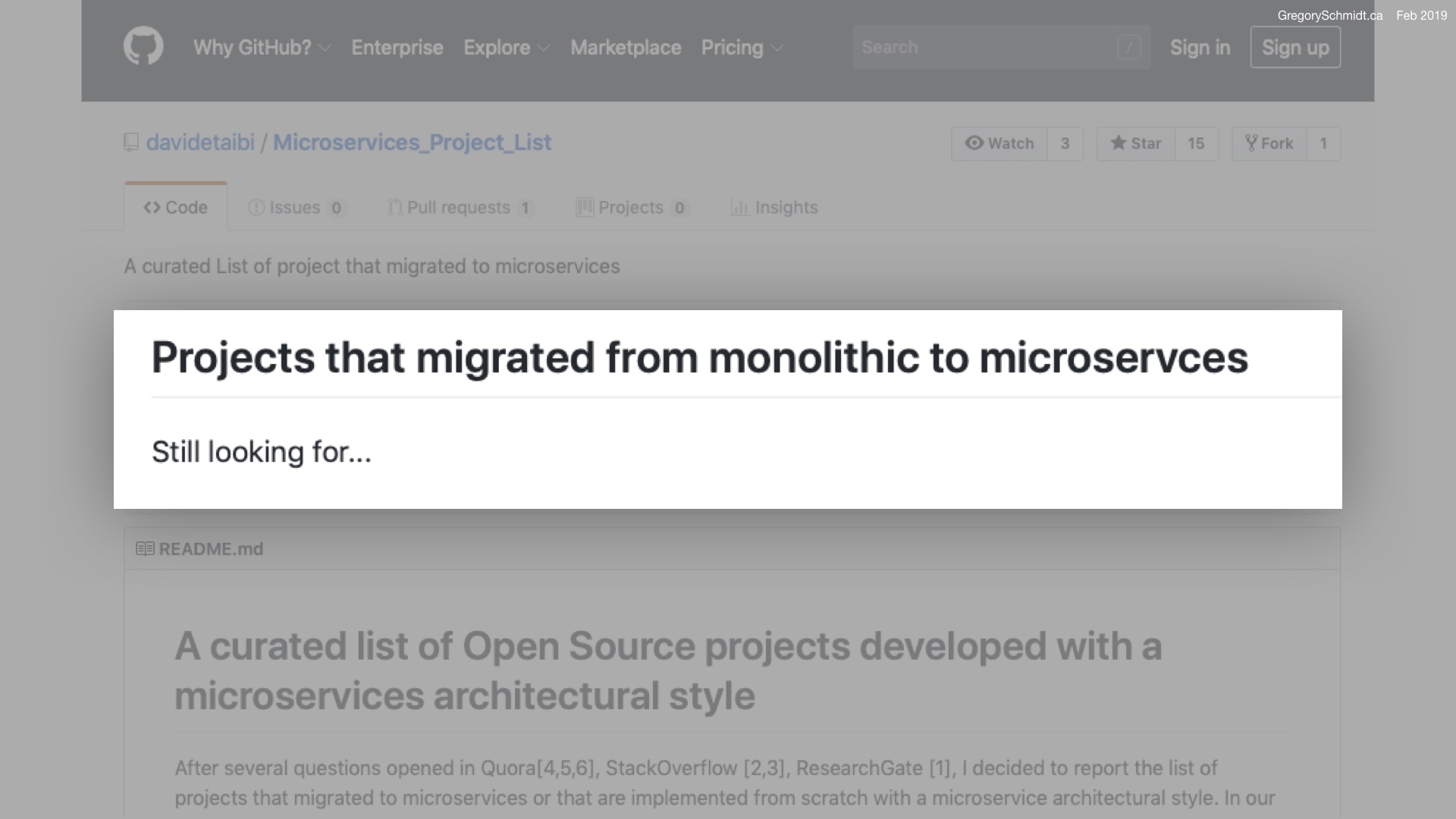Focus the Search input field

click(x=1001, y=47)
